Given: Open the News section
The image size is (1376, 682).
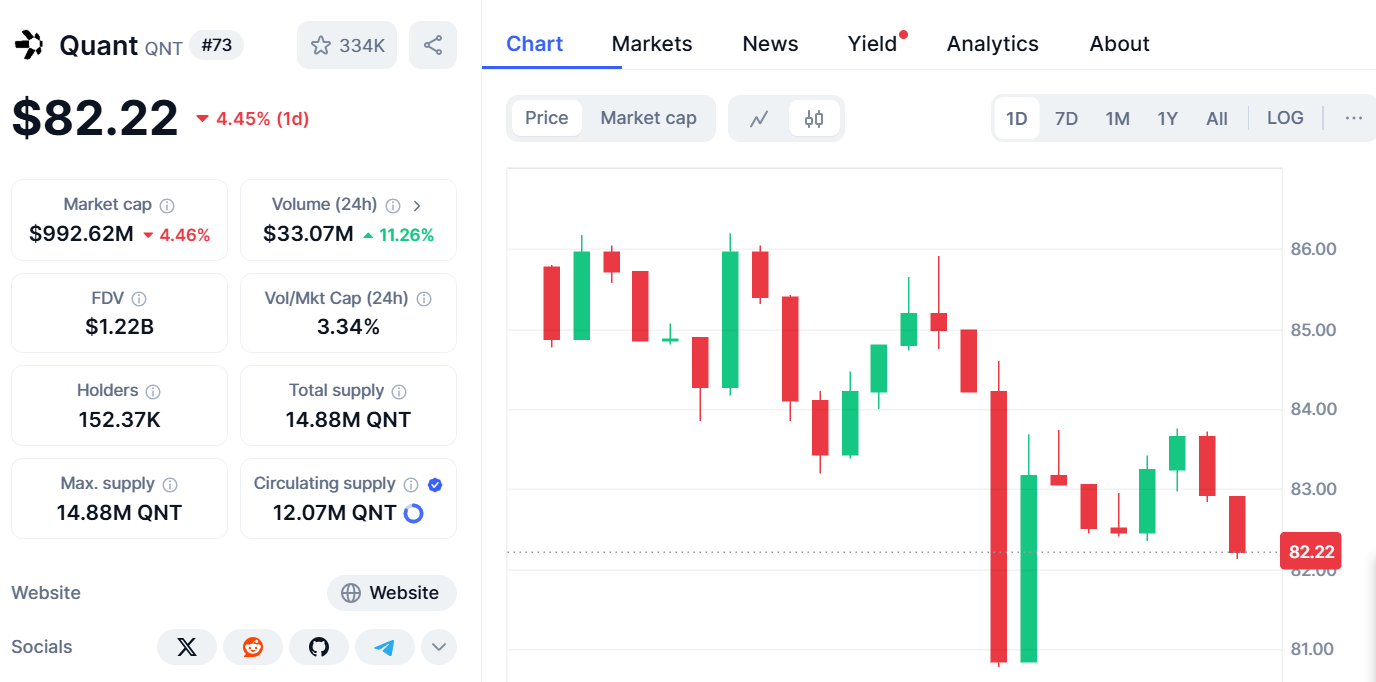Looking at the screenshot, I should pos(770,43).
